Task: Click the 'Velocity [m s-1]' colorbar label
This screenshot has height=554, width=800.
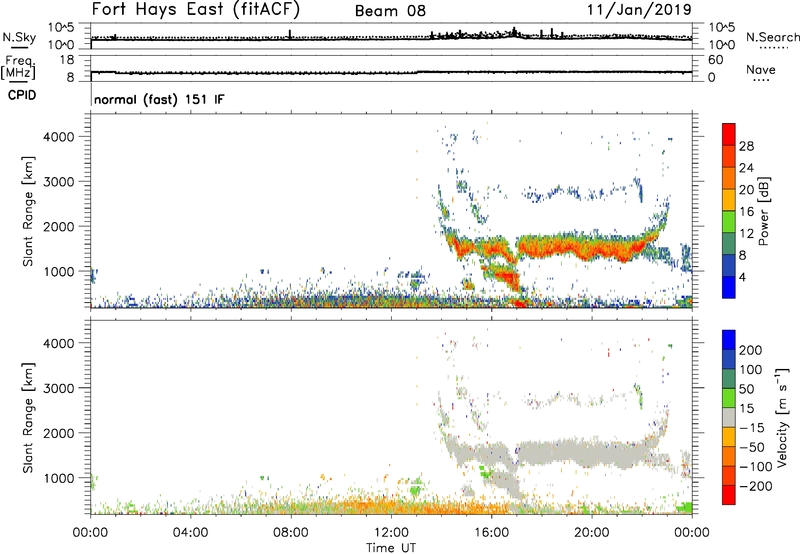Action: 781,417
